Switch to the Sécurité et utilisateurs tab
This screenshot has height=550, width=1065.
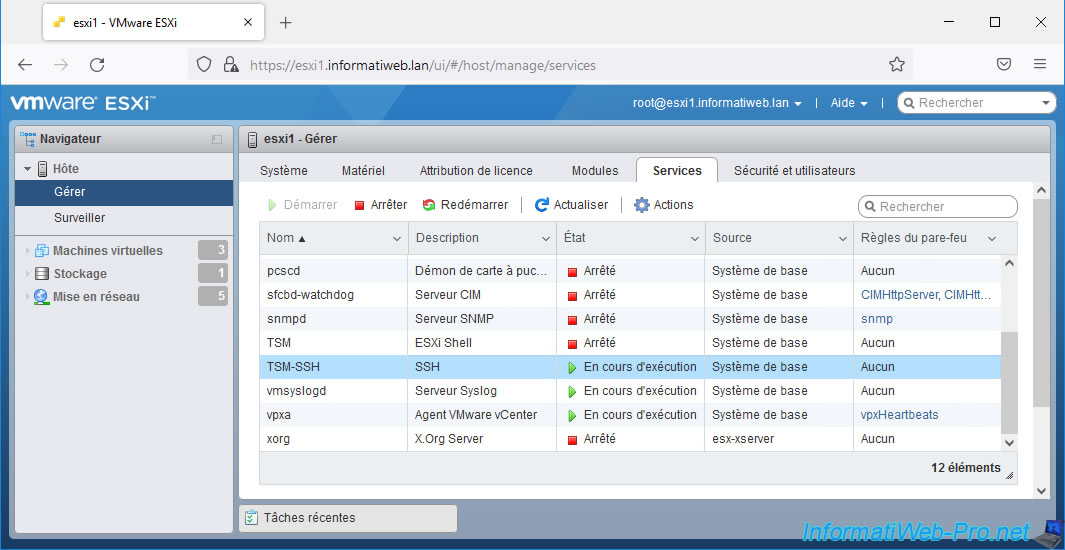coord(794,171)
